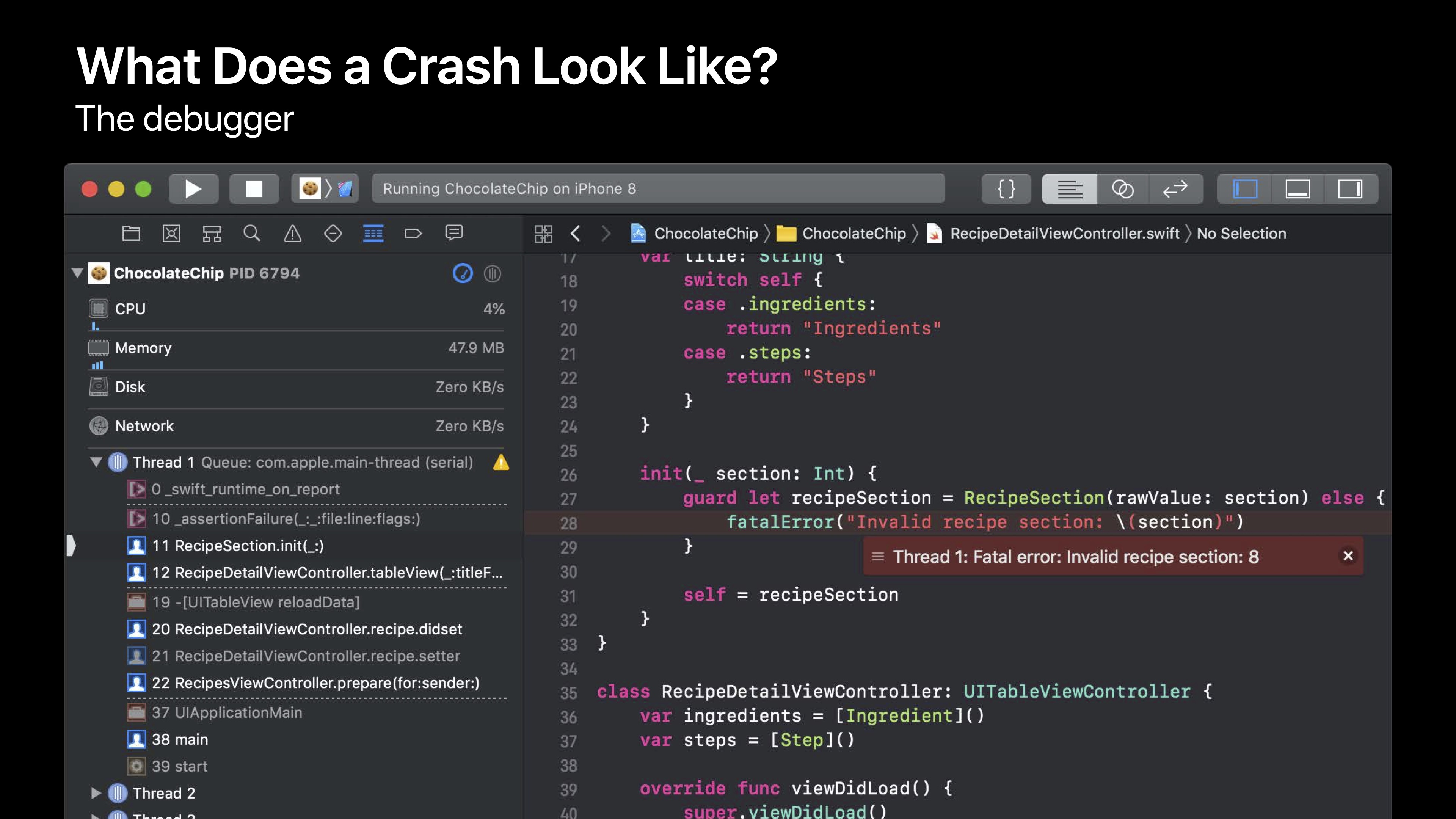Viewport: 1456px width, 819px height.
Task: Dismiss the Fatal error annotation
Action: click(1348, 556)
